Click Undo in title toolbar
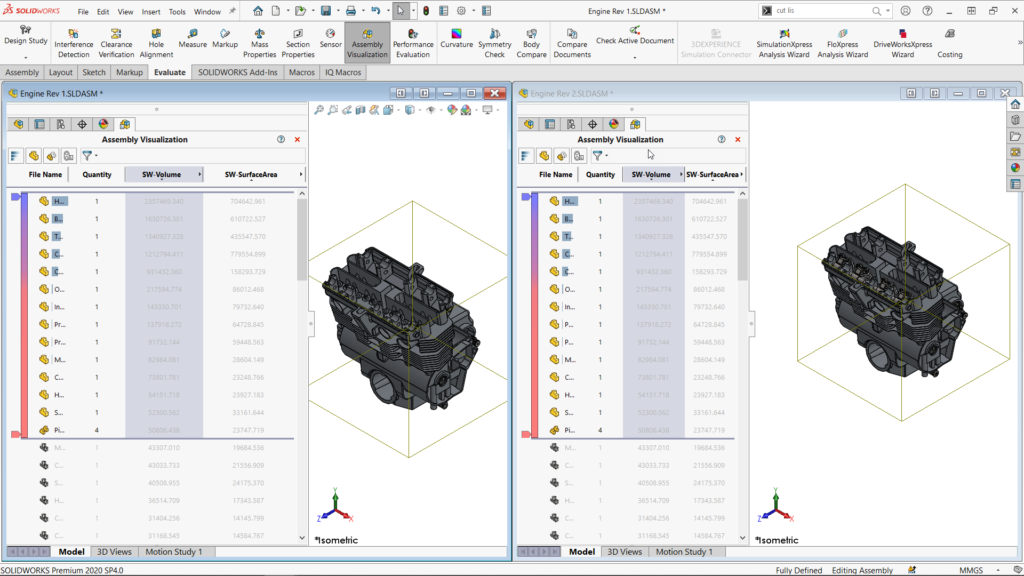Viewport: 1024px width, 576px height. [376, 11]
